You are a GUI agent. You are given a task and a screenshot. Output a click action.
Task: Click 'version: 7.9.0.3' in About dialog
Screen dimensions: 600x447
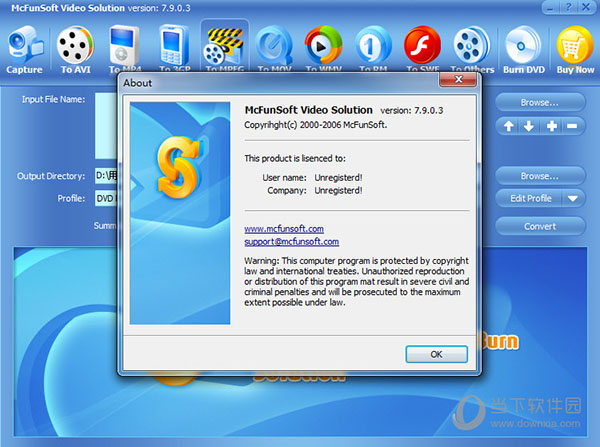coord(412,111)
